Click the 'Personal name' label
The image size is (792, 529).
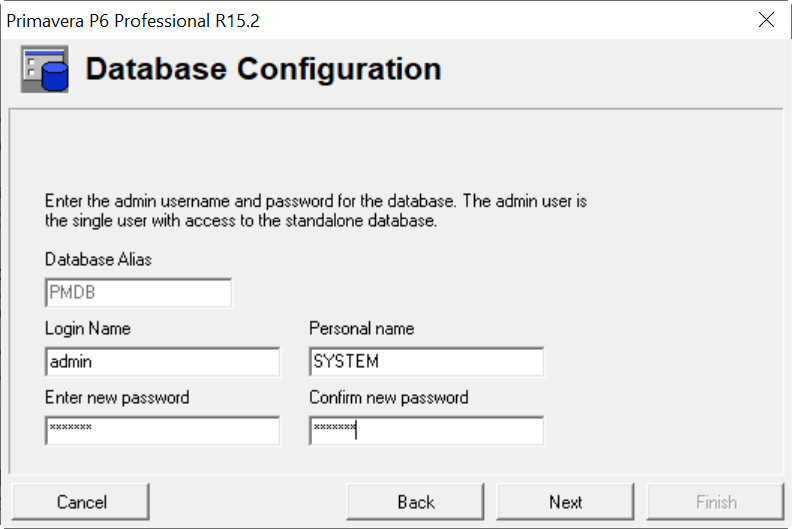pos(362,328)
